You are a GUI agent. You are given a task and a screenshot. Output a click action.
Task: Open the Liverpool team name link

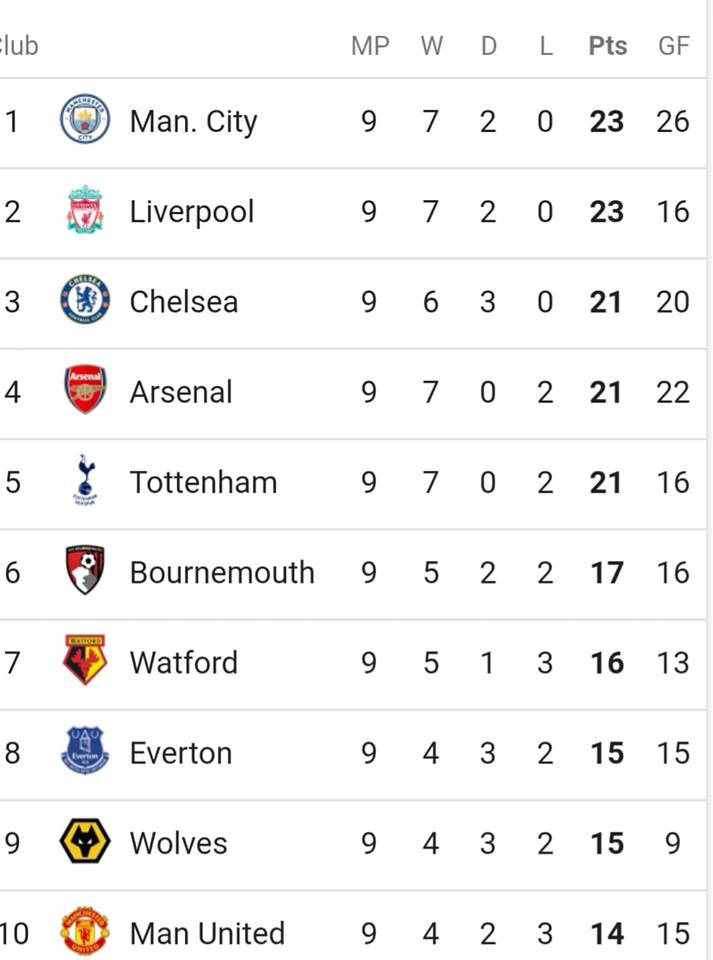[x=192, y=212]
